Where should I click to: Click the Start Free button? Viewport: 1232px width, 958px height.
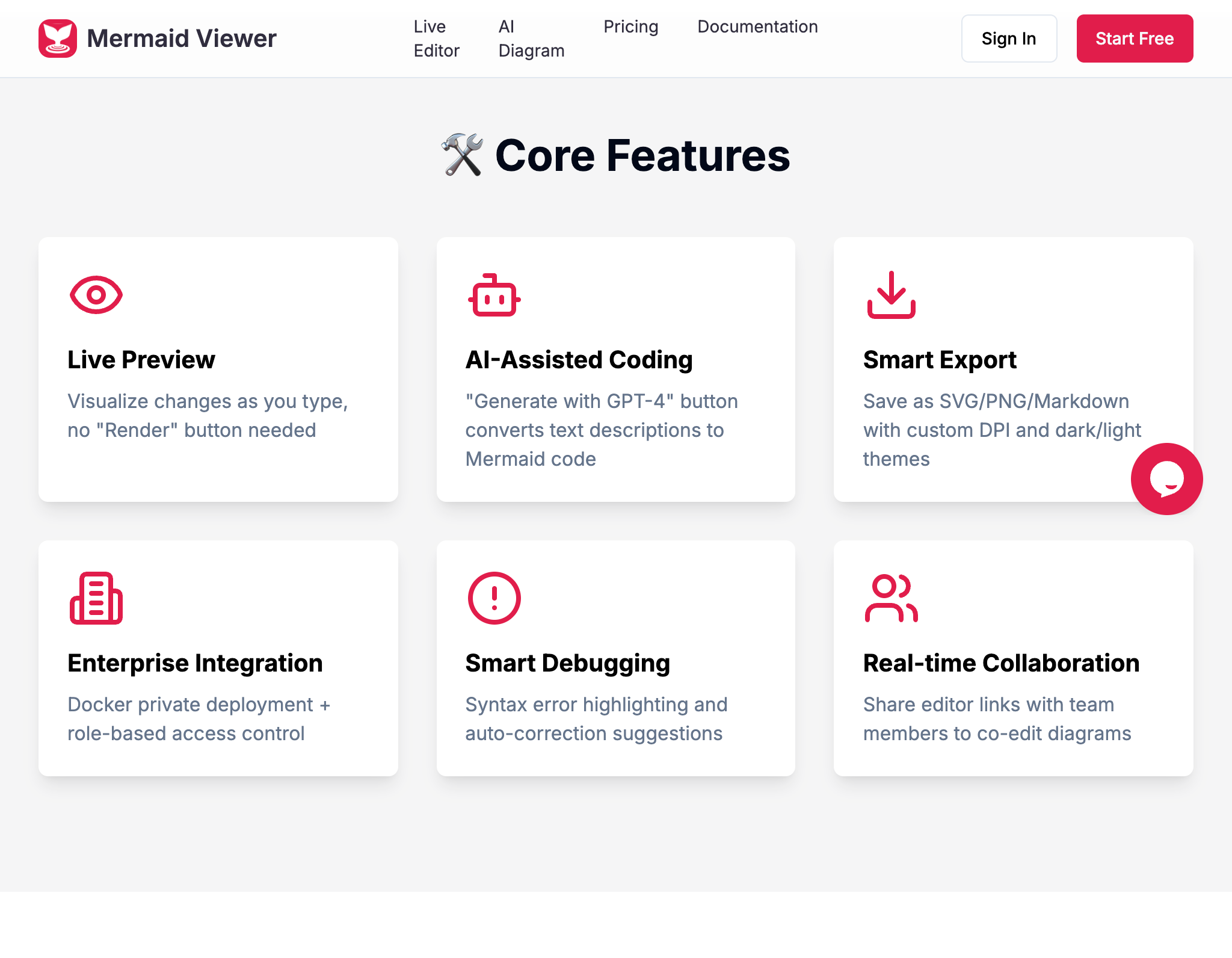click(1135, 39)
